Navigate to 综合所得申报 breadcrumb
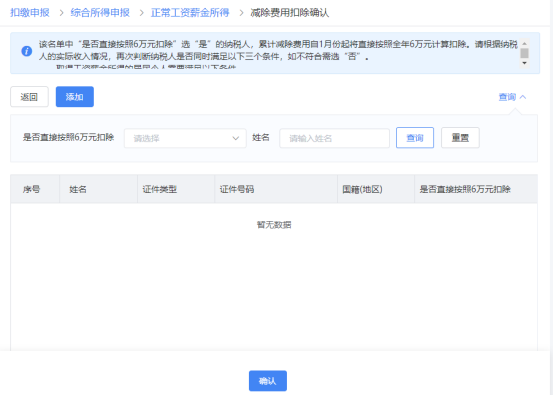Image resolution: width=553 pixels, height=396 pixels. pos(100,13)
